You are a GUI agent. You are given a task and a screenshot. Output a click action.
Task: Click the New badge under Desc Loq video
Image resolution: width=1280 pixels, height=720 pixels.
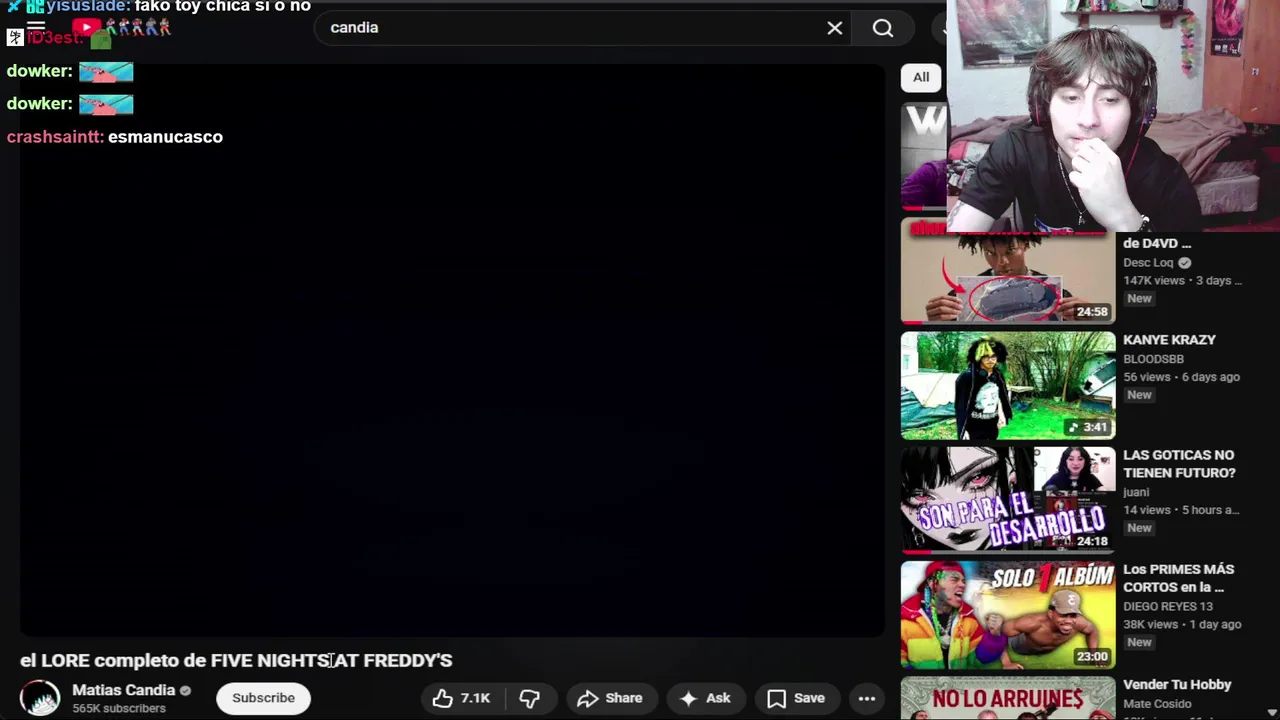[x=1139, y=299]
